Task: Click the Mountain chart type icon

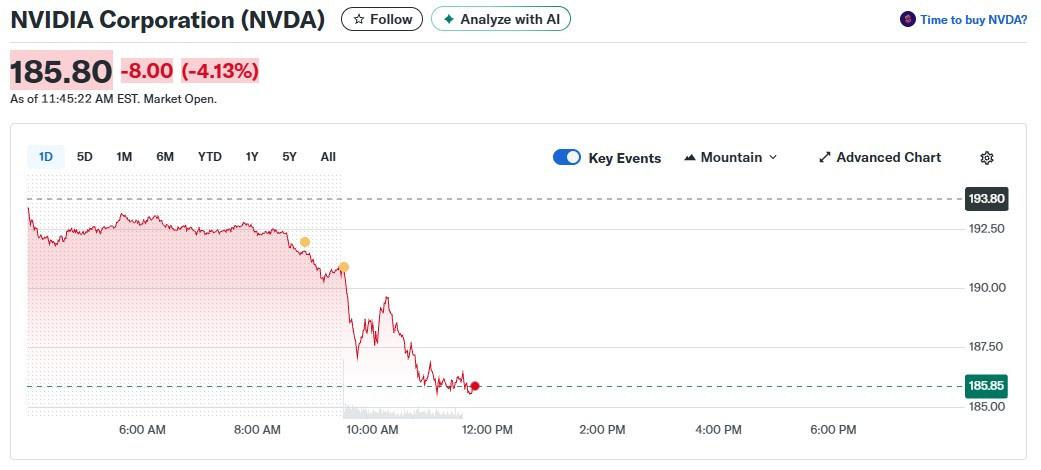Action: [690, 158]
